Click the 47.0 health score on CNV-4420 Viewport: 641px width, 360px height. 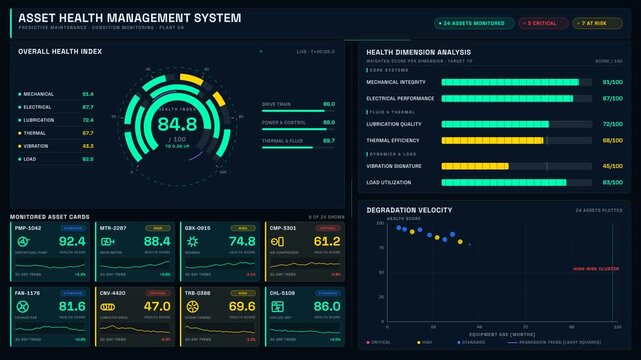(157, 306)
